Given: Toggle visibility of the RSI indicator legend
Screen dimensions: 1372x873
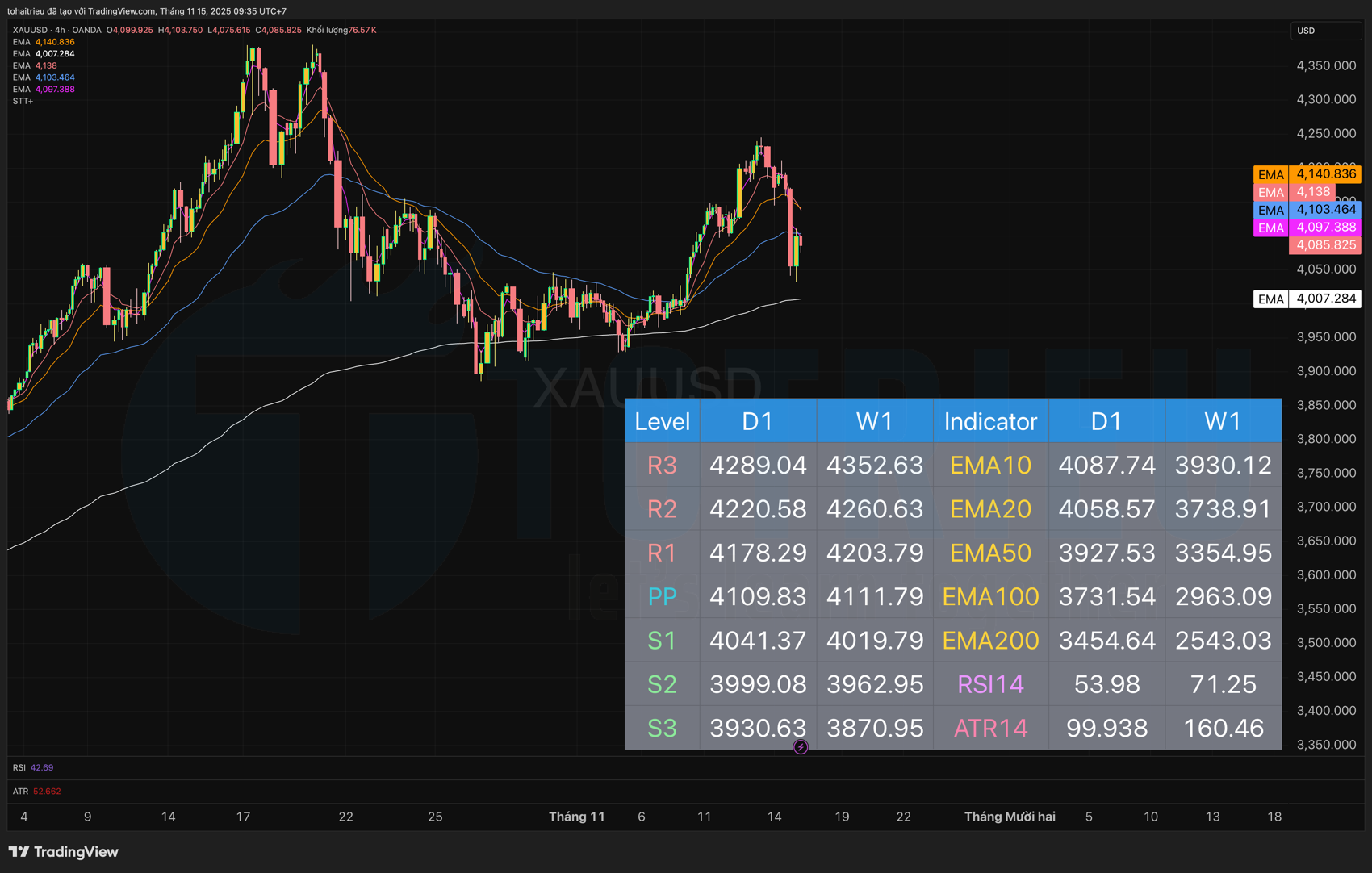Looking at the screenshot, I should (x=18, y=767).
